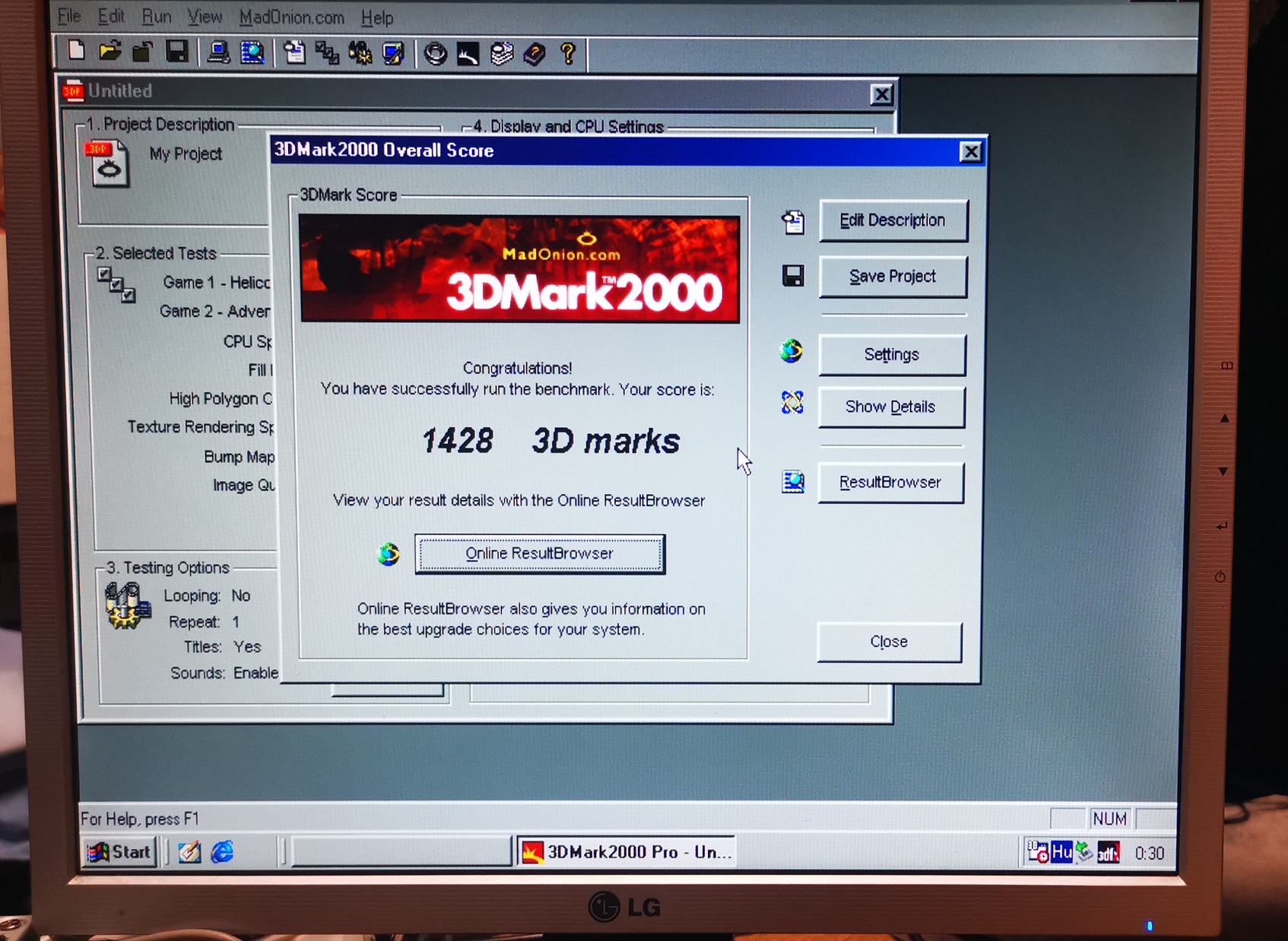Open the View menu
1288x941 pixels.
[x=205, y=17]
